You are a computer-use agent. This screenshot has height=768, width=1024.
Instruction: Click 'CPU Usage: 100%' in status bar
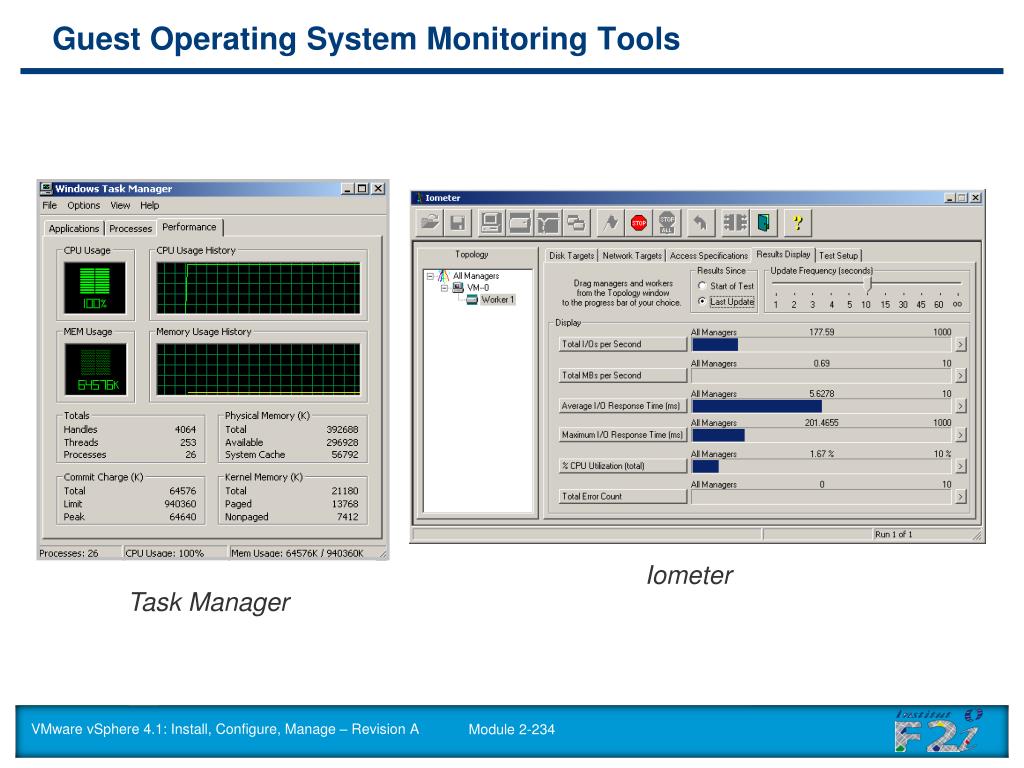[165, 553]
